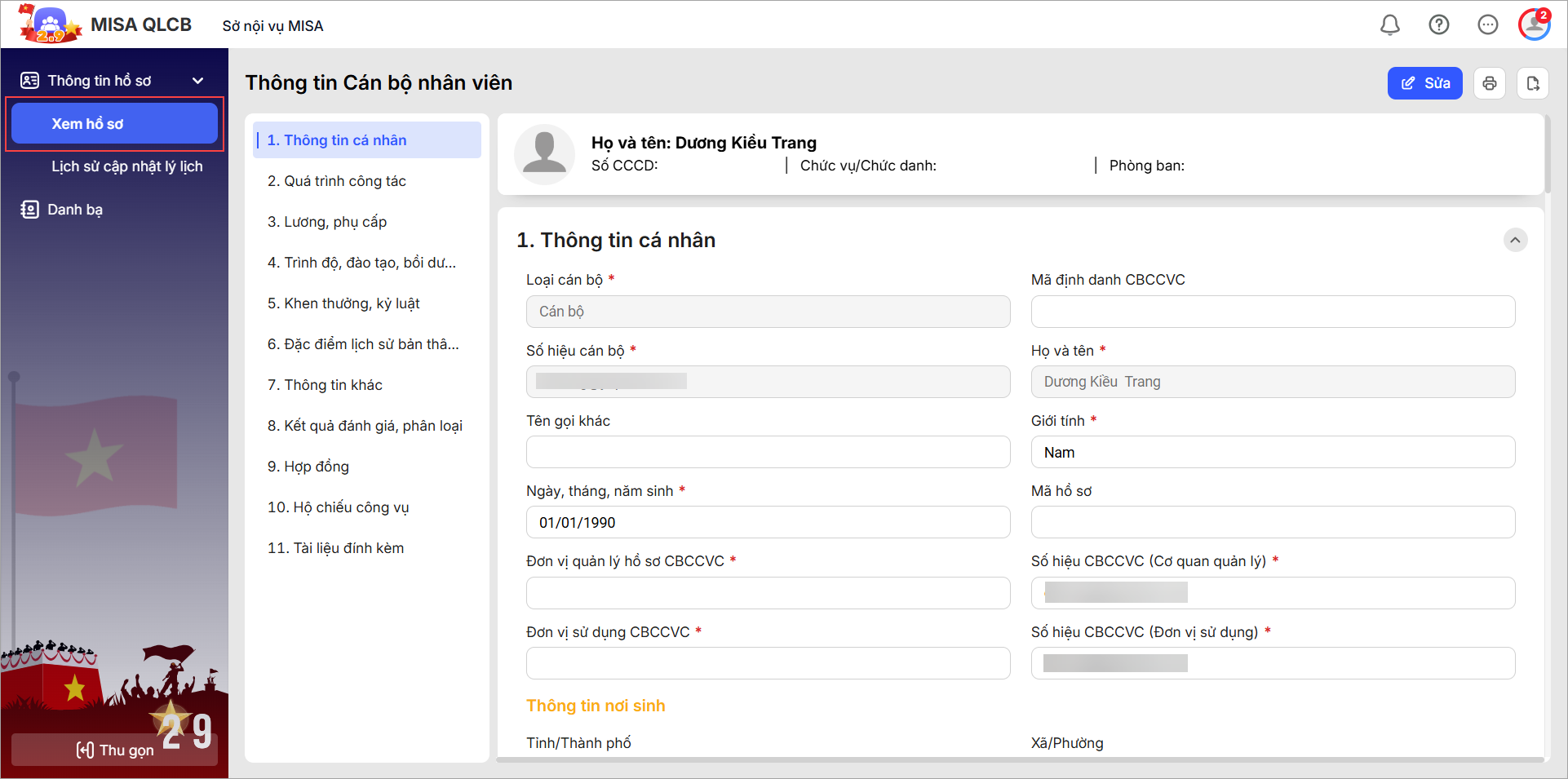Open the notifications bell

pyautogui.click(x=1389, y=25)
